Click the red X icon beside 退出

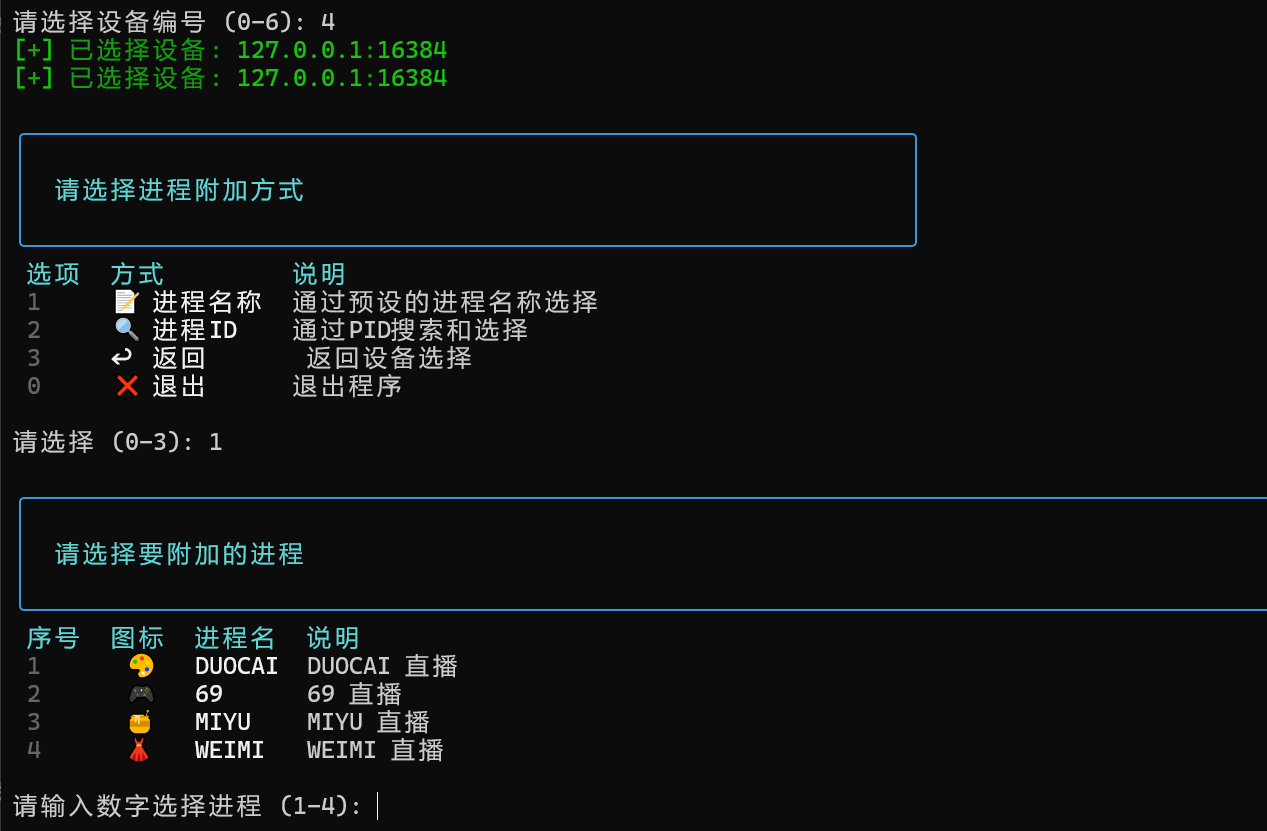coord(126,386)
